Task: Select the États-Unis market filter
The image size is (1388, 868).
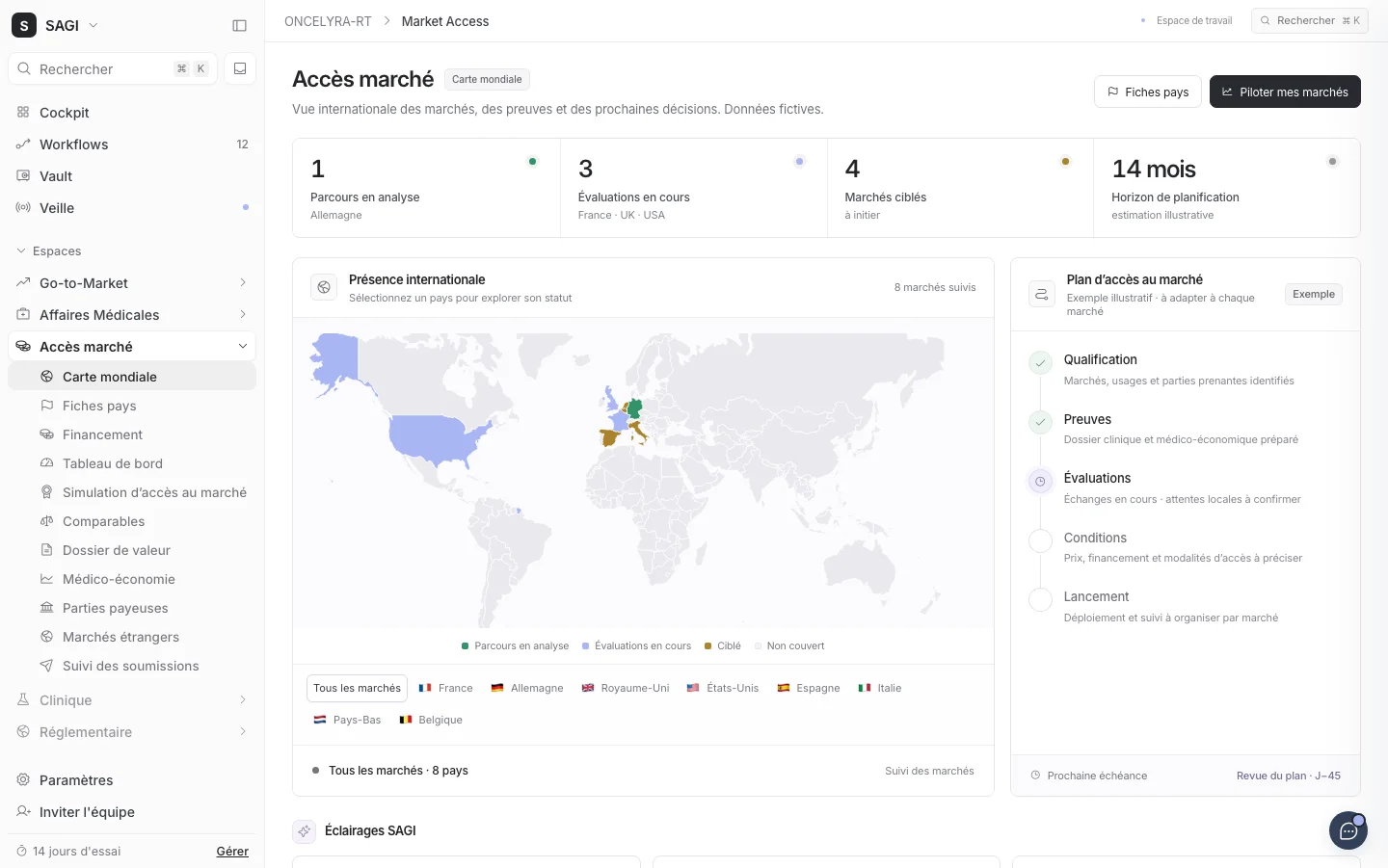Action: pyautogui.click(x=723, y=688)
